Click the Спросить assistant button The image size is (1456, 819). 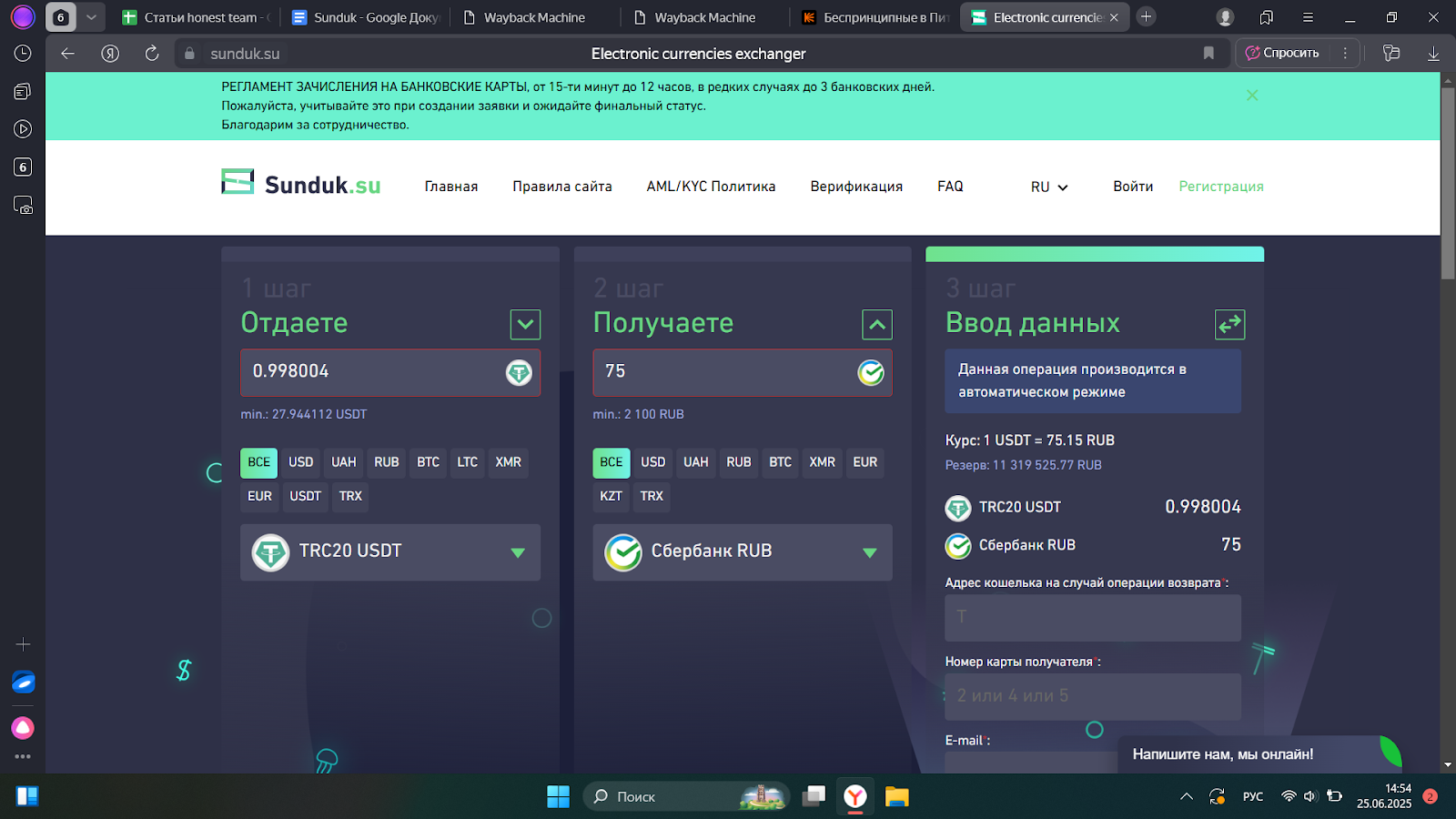point(1283,53)
